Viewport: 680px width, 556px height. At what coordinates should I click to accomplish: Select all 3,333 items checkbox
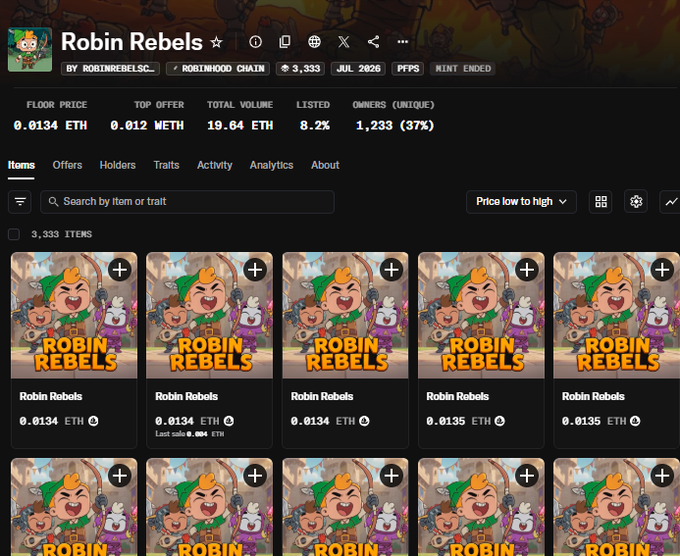click(x=14, y=234)
